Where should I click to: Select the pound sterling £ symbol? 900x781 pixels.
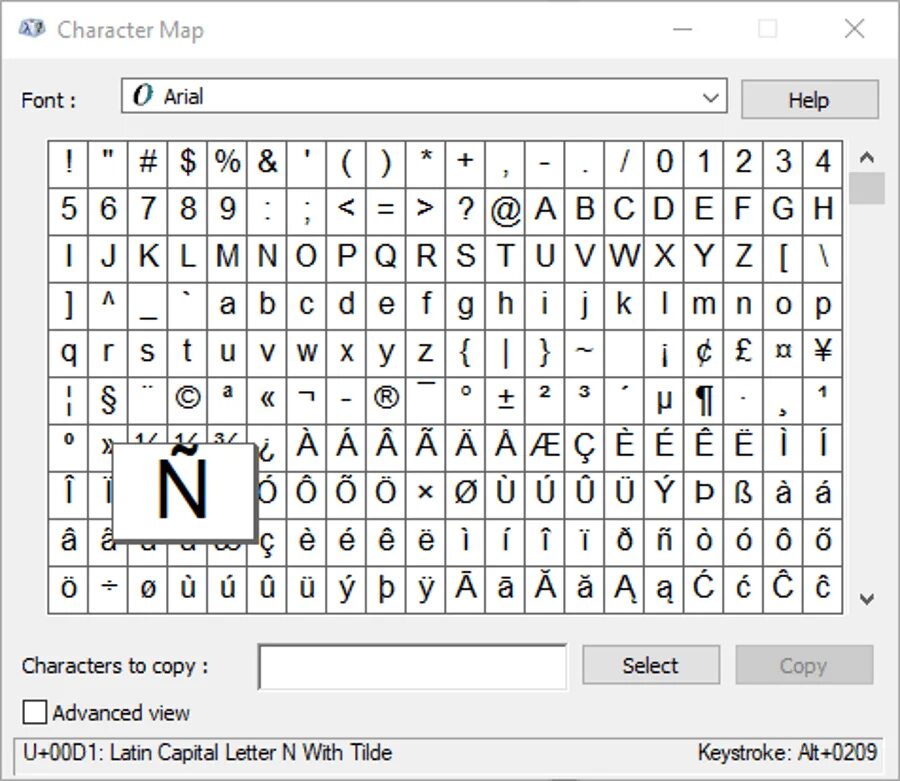(743, 351)
